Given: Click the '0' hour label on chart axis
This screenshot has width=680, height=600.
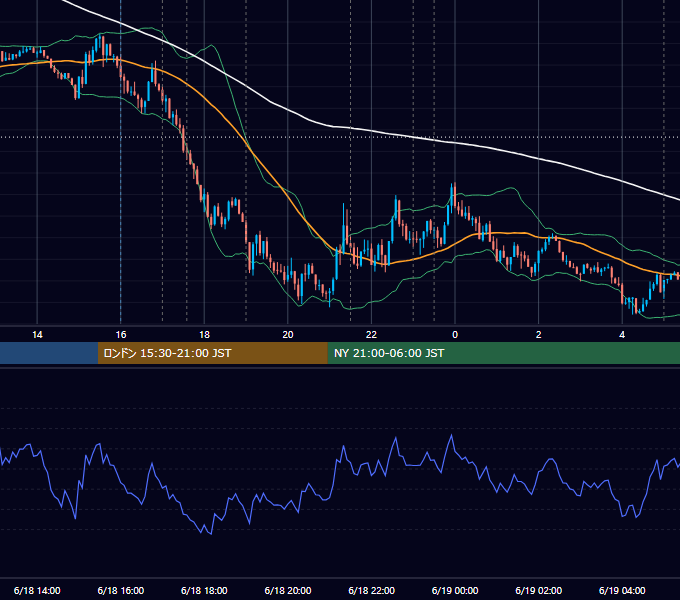Looking at the screenshot, I should tap(455, 335).
